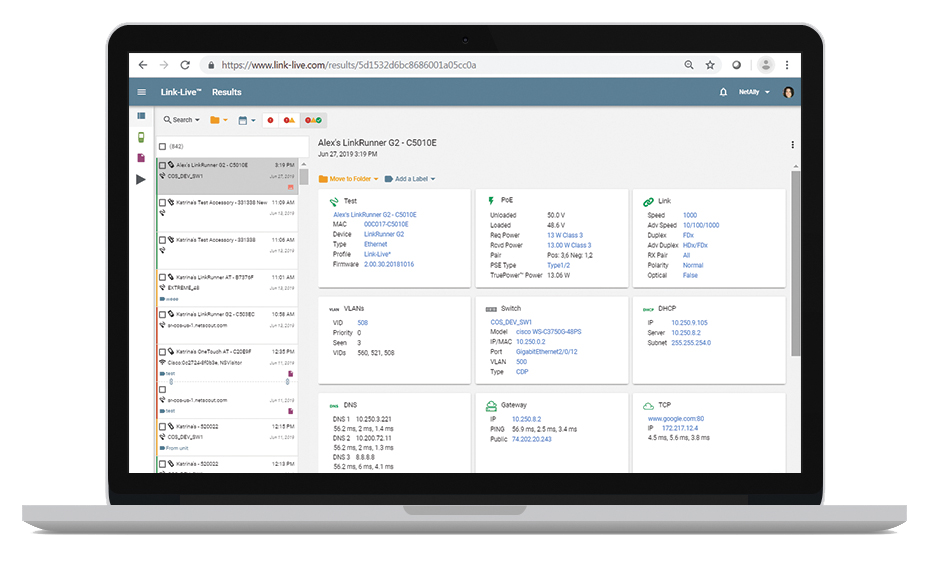Open the green device icon in sidebar
This screenshot has height=582, width=942.
tap(141, 137)
